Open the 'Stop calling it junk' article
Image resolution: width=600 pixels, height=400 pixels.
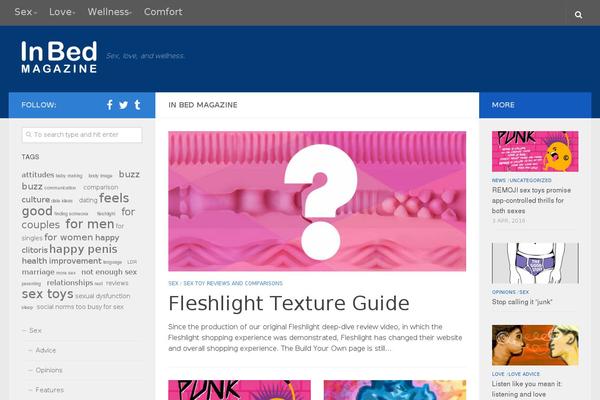click(x=522, y=302)
